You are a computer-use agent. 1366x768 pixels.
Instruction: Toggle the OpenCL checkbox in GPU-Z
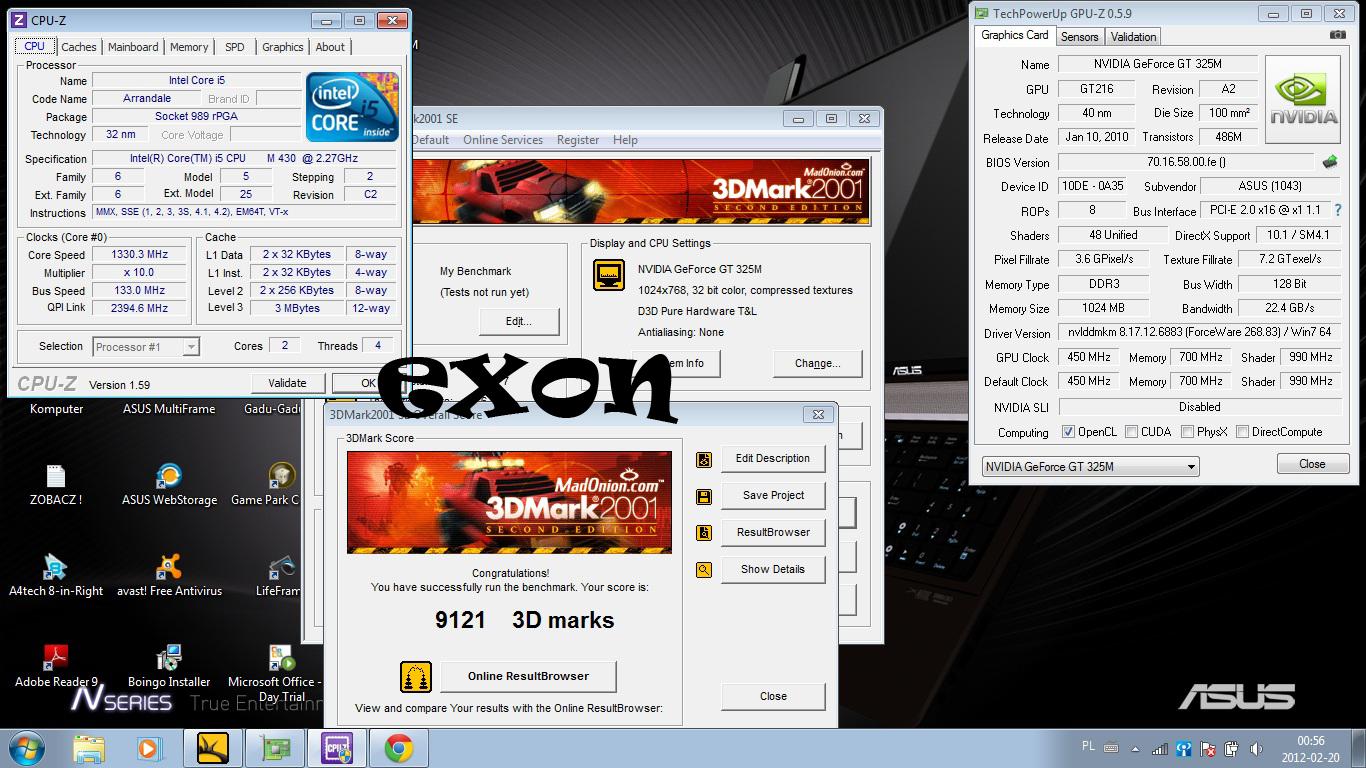pos(1068,432)
